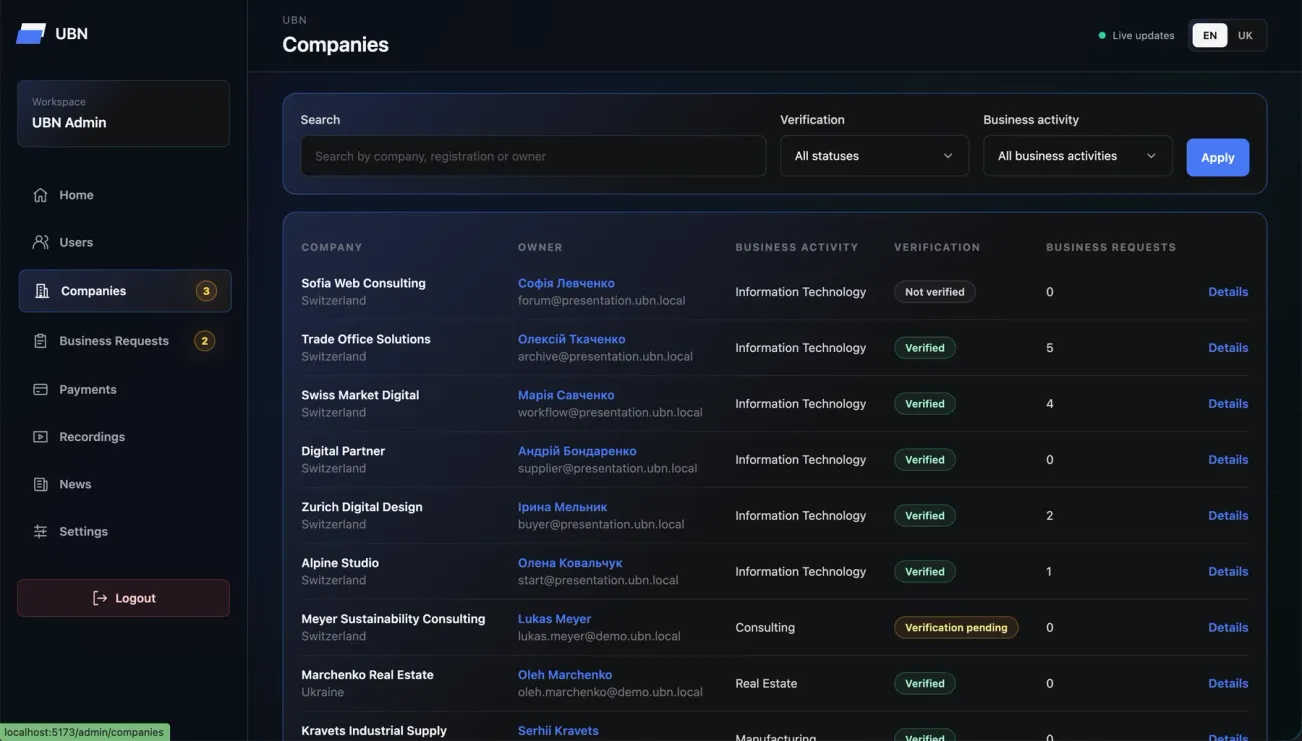Viewport: 1302px width, 741px height.
Task: Focus the company search input field
Action: (x=533, y=156)
